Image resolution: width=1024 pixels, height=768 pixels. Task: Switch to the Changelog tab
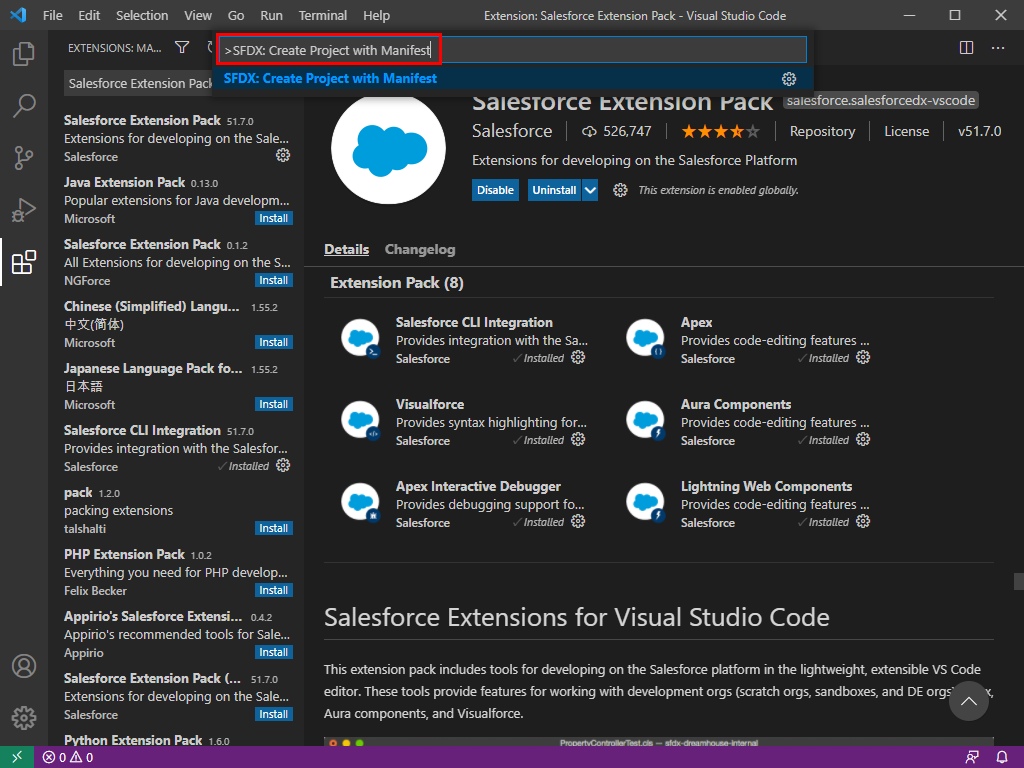[420, 249]
